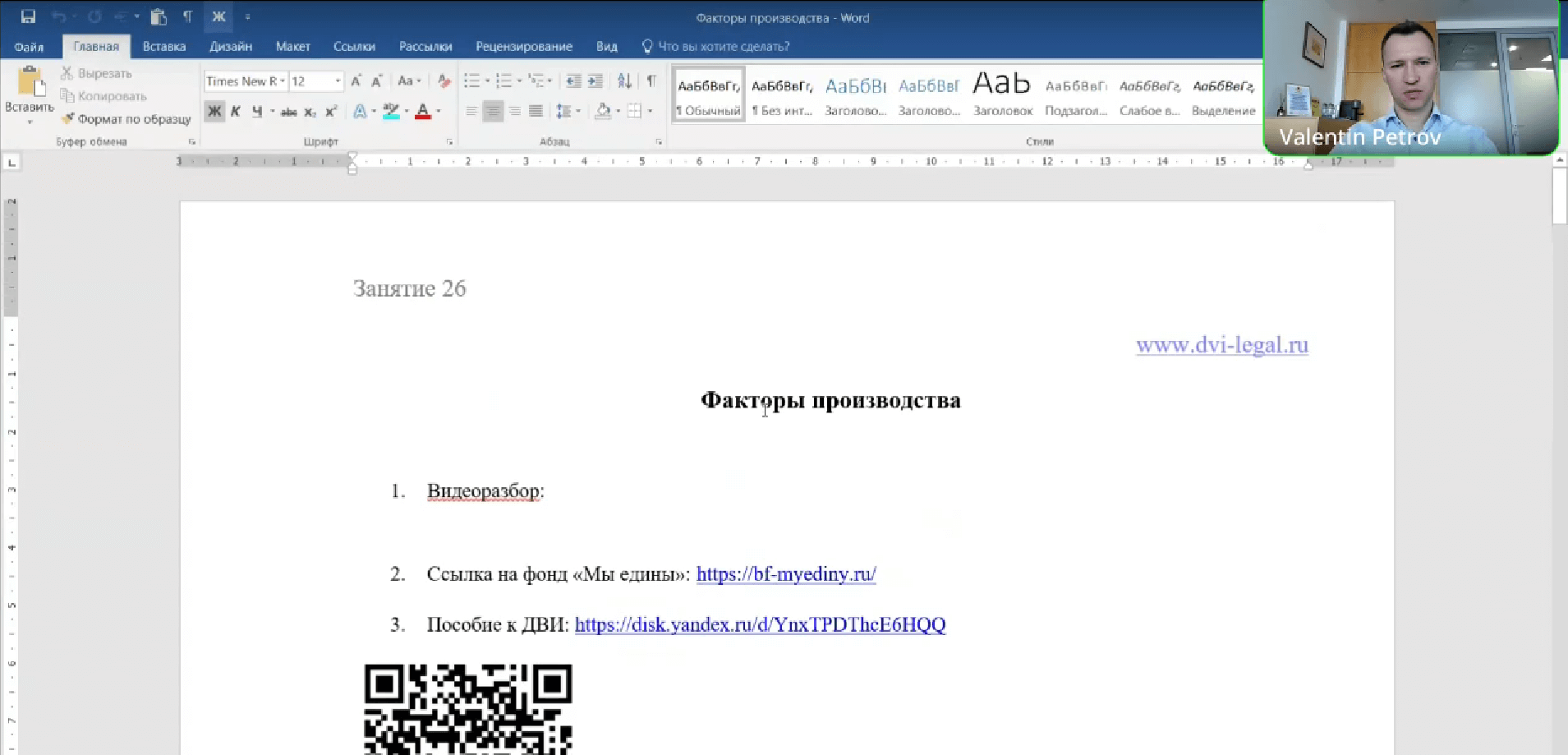
Task: Enable centered paragraph alignment
Action: 493,111
